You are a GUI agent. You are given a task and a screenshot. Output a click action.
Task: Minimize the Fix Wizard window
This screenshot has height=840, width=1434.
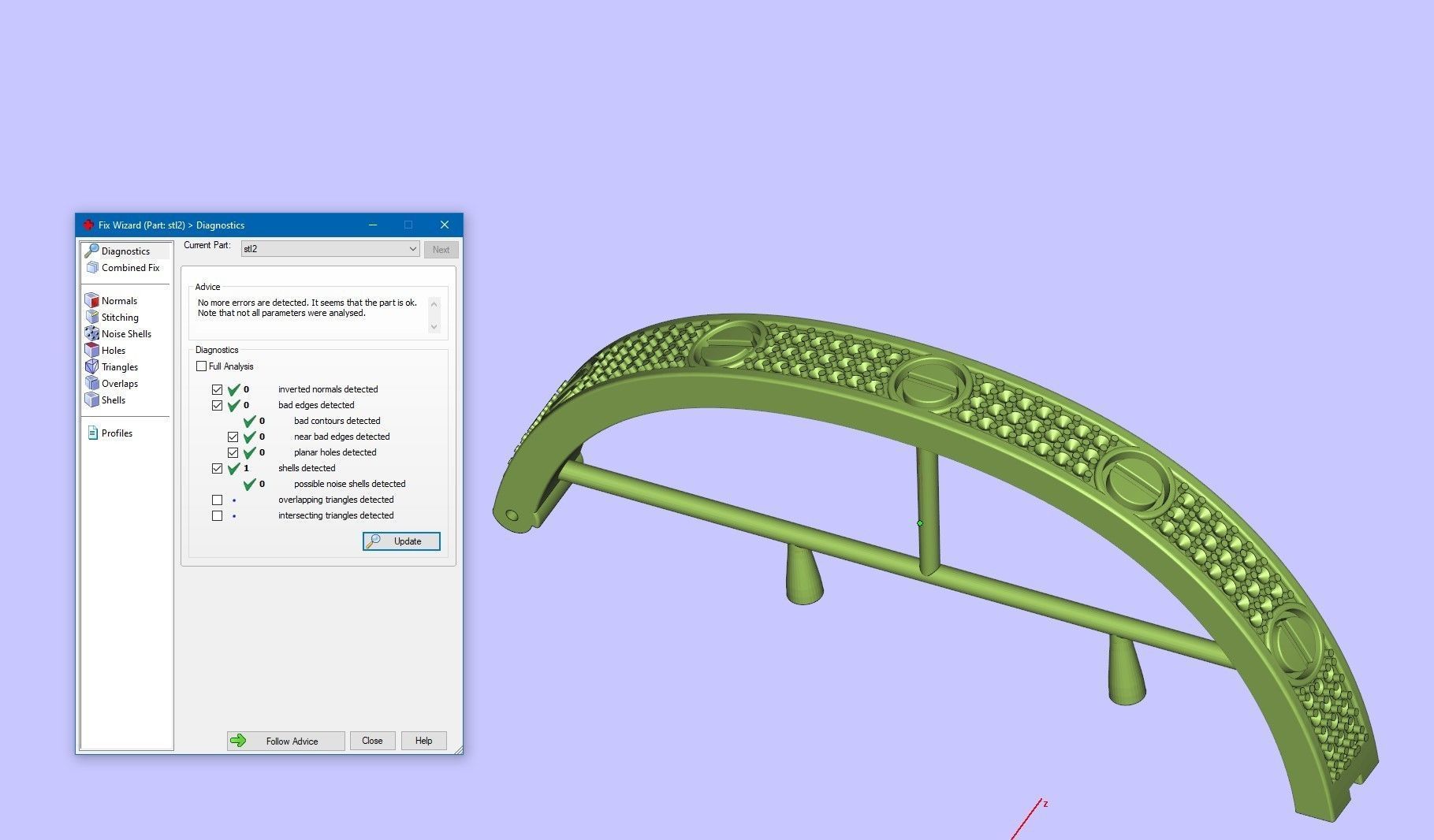tap(373, 225)
